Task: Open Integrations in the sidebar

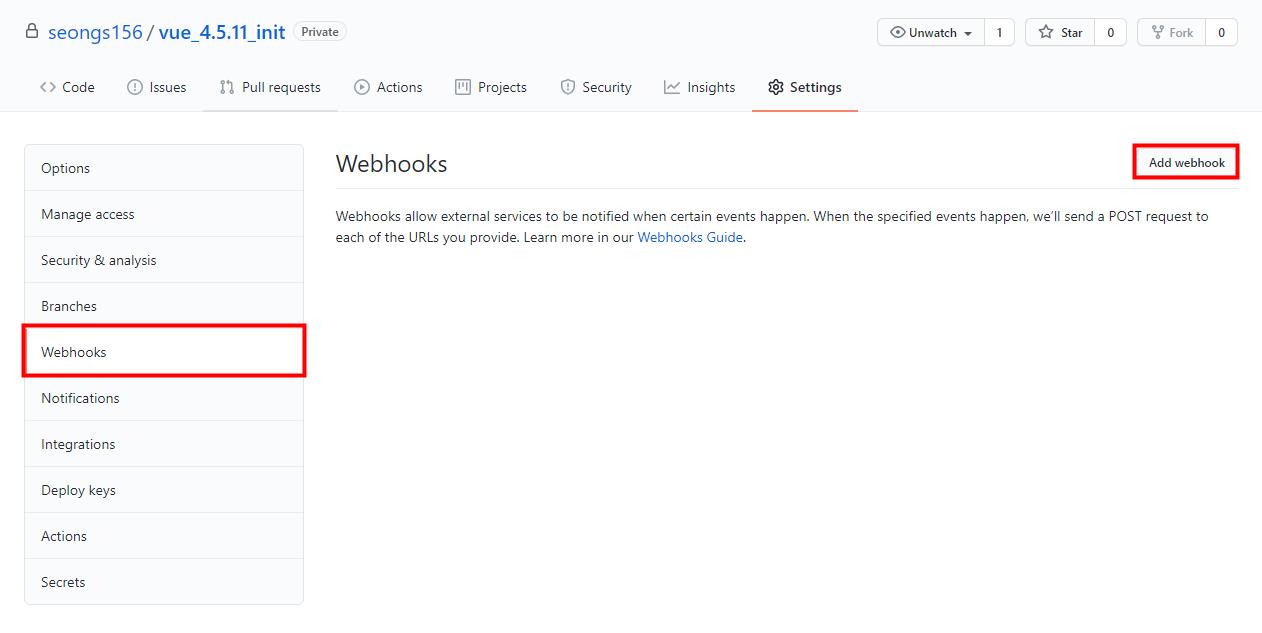Action: tap(164, 444)
